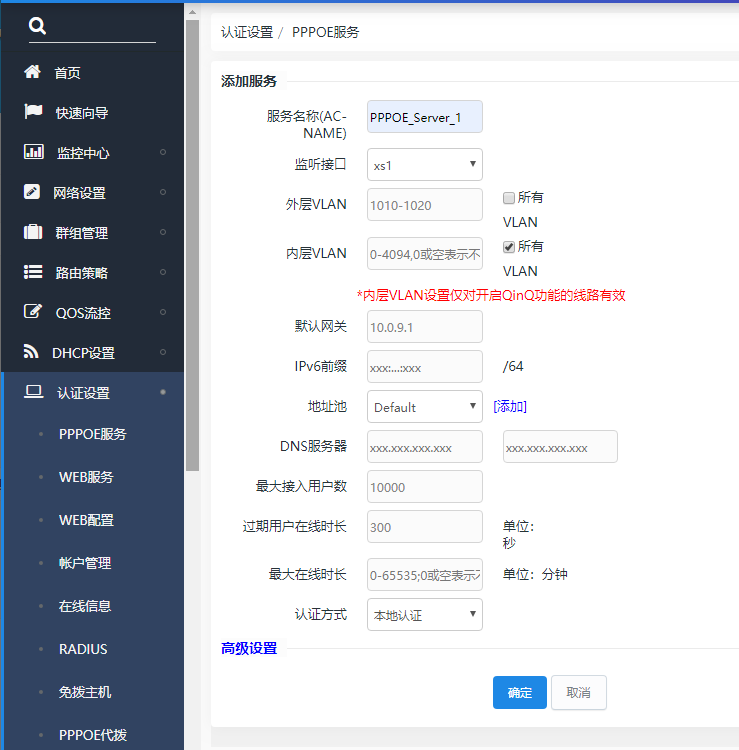
Task: Click the PPPOE服务 breadcrumb
Action: (x=326, y=32)
